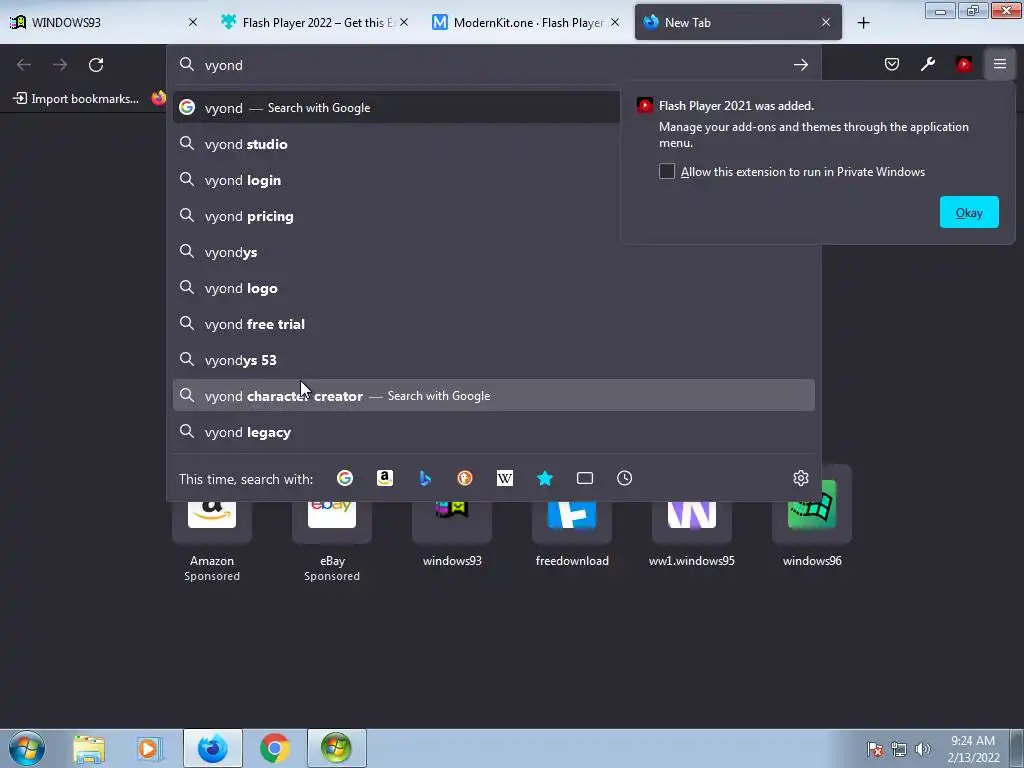This screenshot has width=1024, height=768.
Task: Pick the 'vyondys' suggestion
Action: point(494,252)
